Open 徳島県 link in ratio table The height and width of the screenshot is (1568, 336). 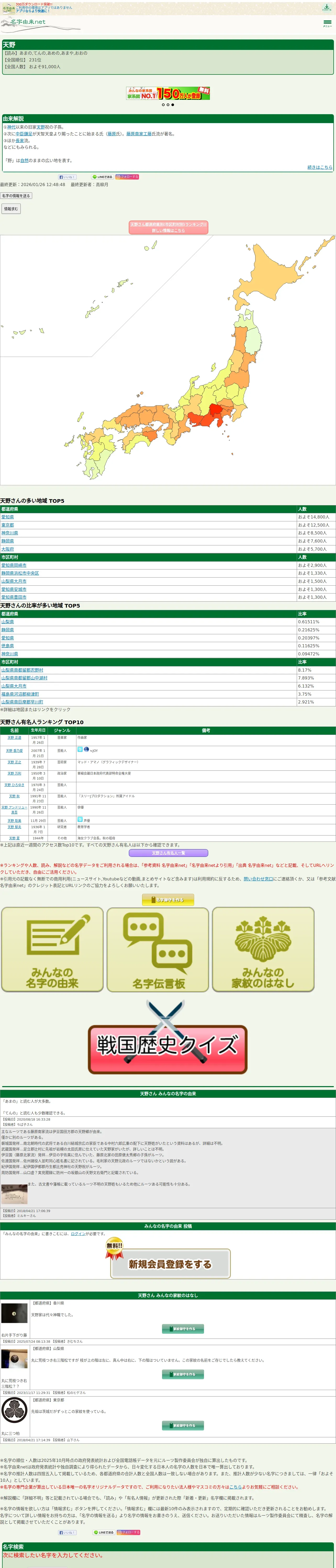(7, 646)
